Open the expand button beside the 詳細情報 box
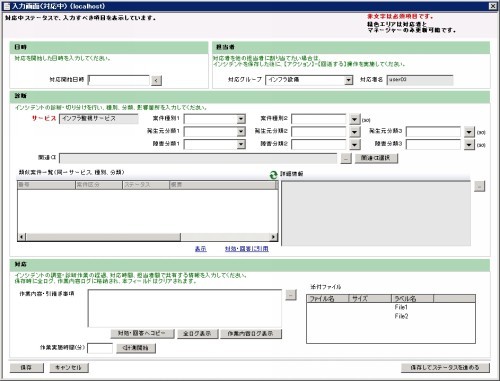Screen dimensions: 500x381 [x=479, y=186]
